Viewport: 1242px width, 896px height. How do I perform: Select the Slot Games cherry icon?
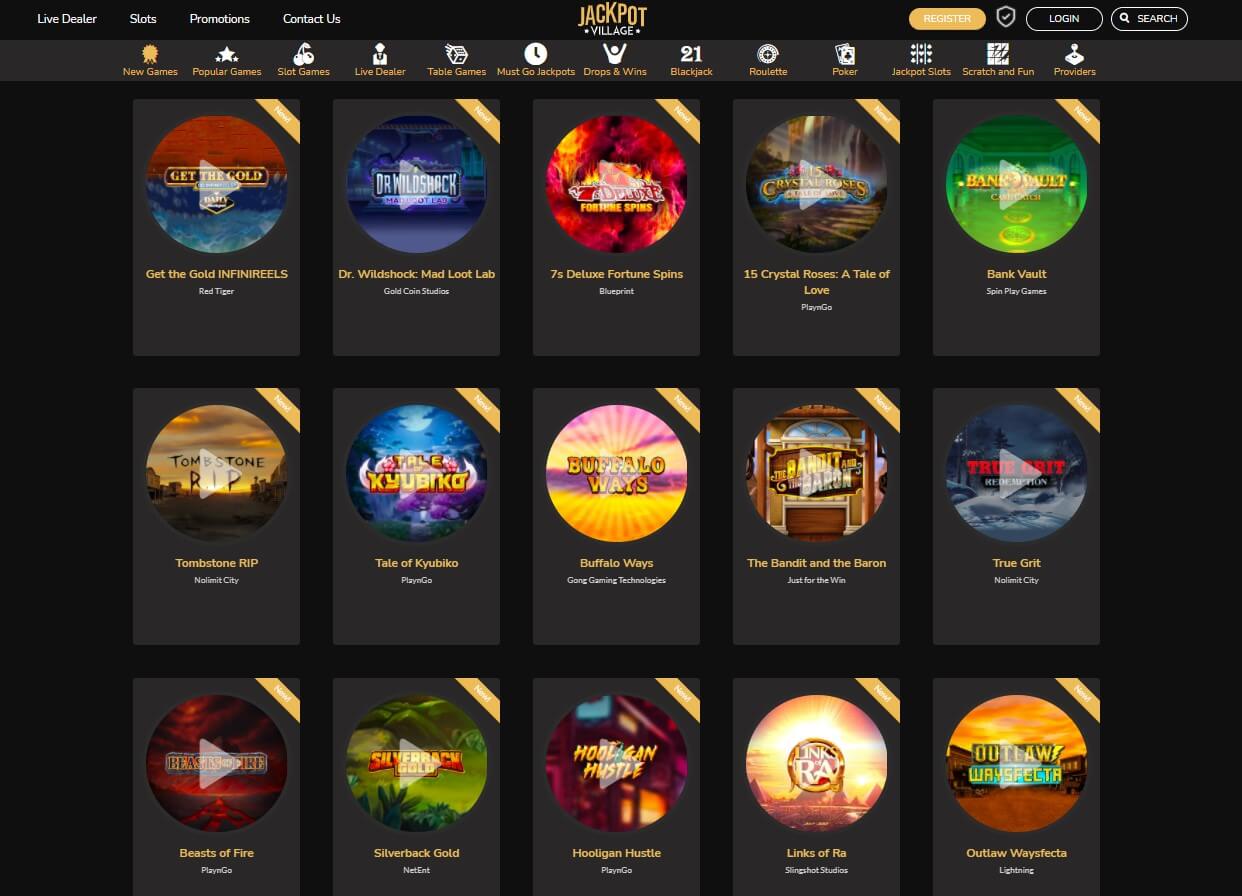(303, 54)
